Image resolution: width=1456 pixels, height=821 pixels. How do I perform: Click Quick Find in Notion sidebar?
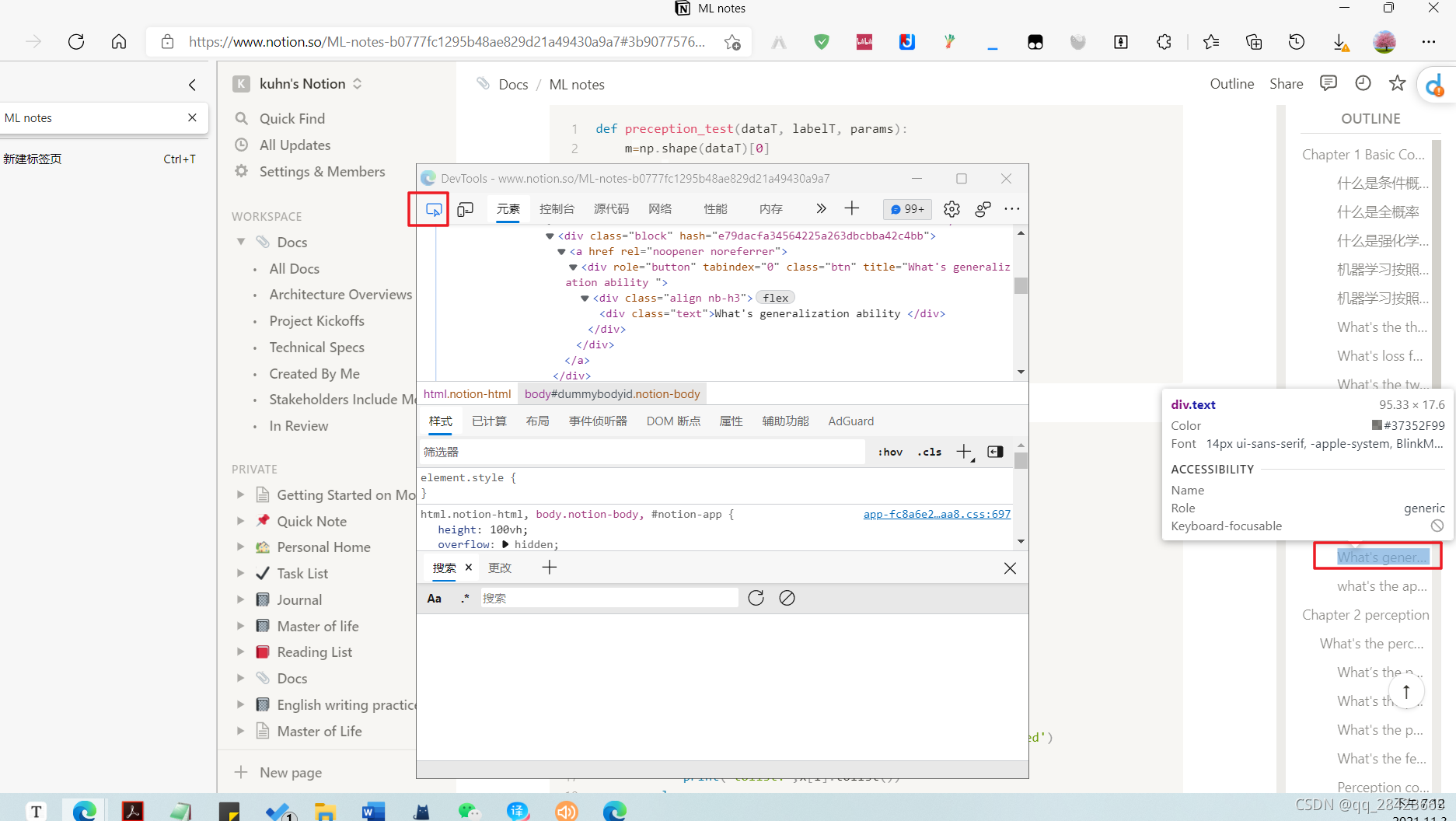tap(292, 118)
